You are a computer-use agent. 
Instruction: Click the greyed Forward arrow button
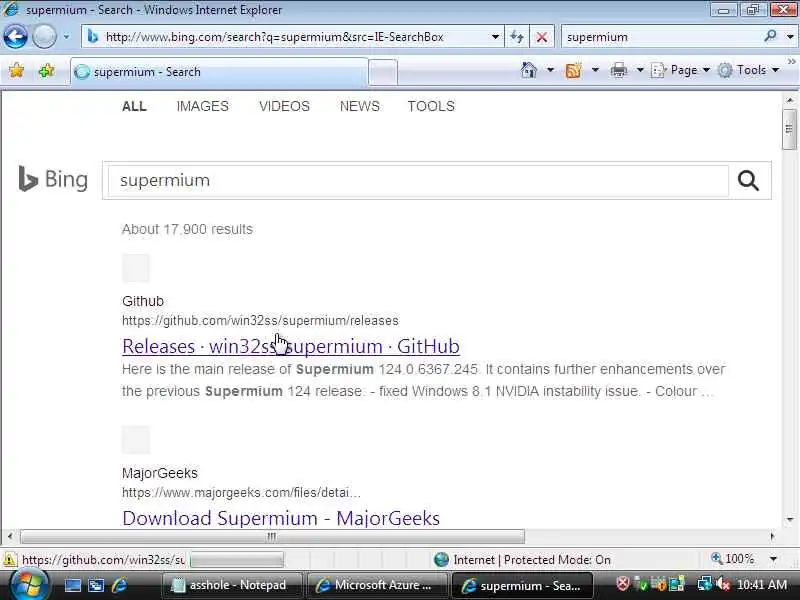(44, 37)
